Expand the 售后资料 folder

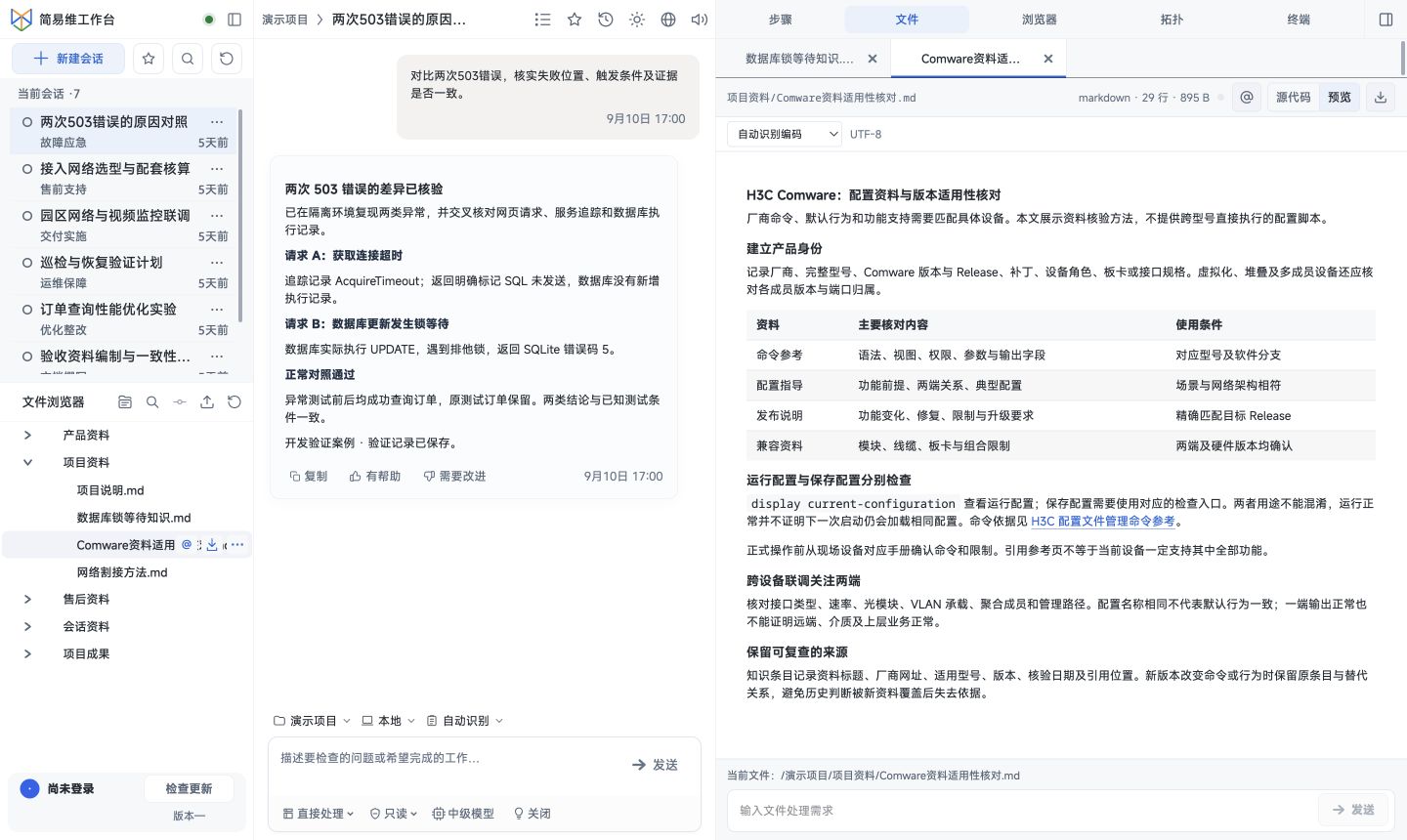[x=27, y=600]
